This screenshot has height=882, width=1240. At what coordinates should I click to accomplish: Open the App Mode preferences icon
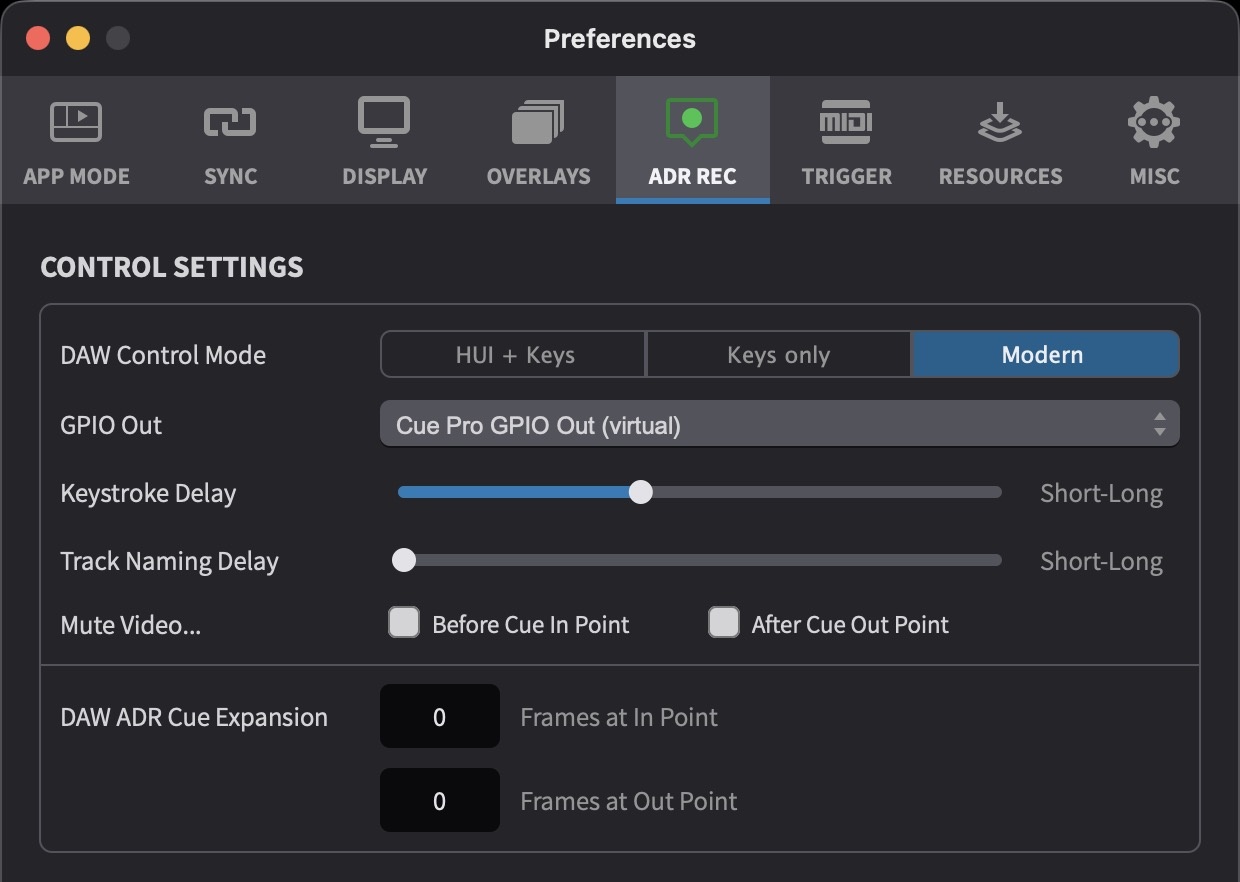76,122
